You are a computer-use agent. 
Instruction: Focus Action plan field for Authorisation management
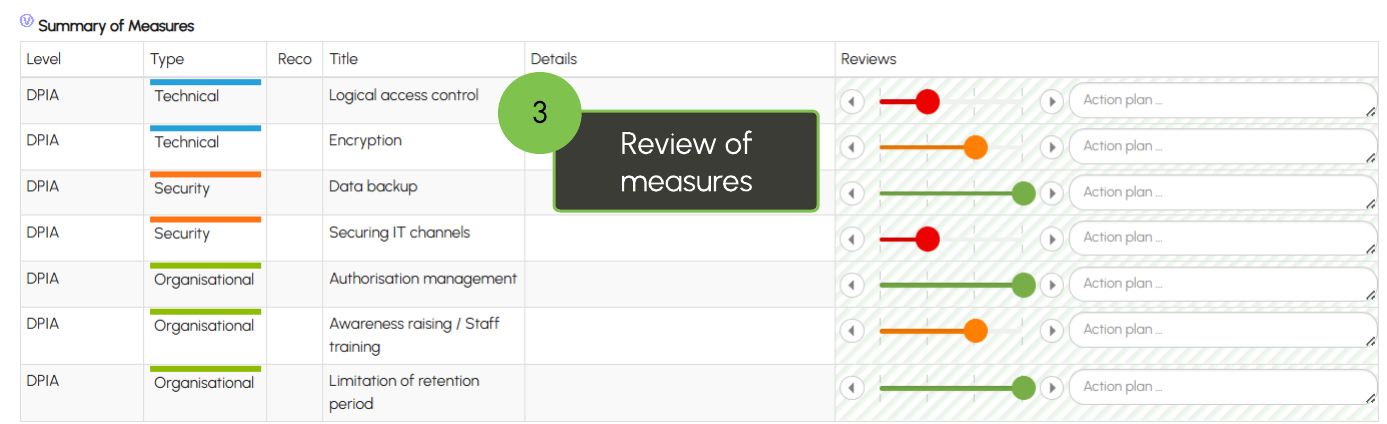tap(1224, 284)
